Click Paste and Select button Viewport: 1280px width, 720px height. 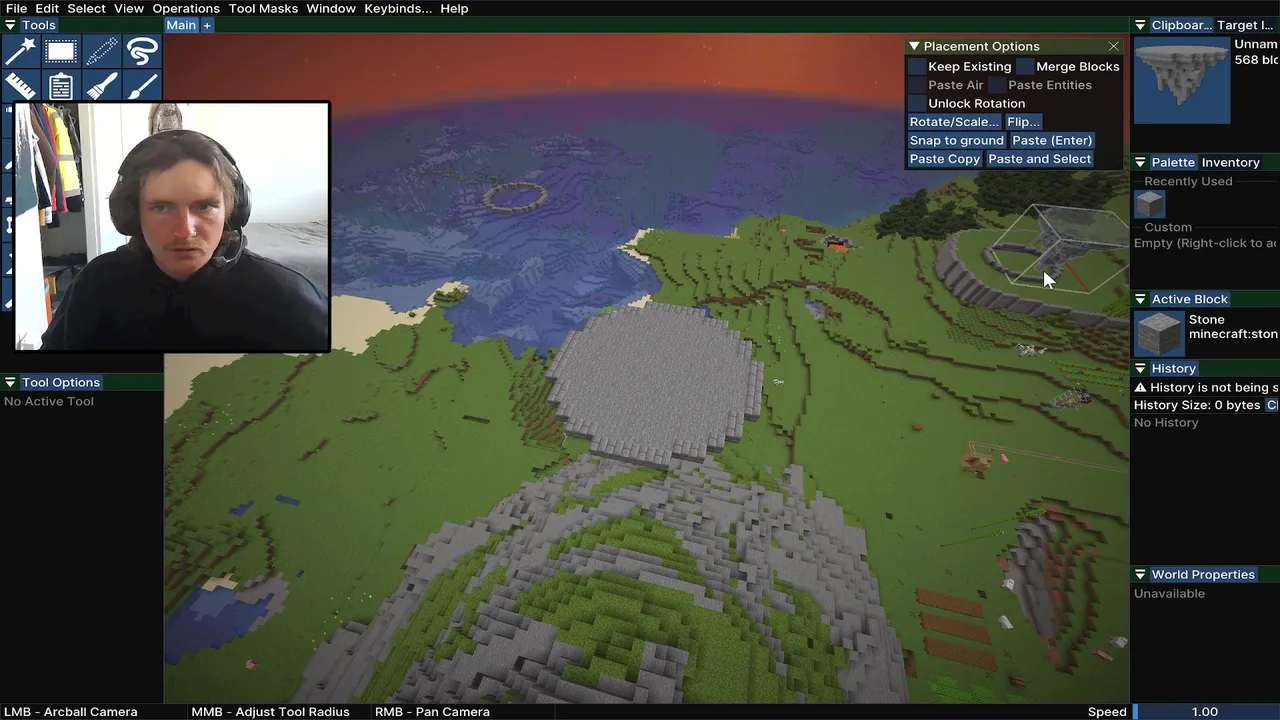[x=1040, y=159]
